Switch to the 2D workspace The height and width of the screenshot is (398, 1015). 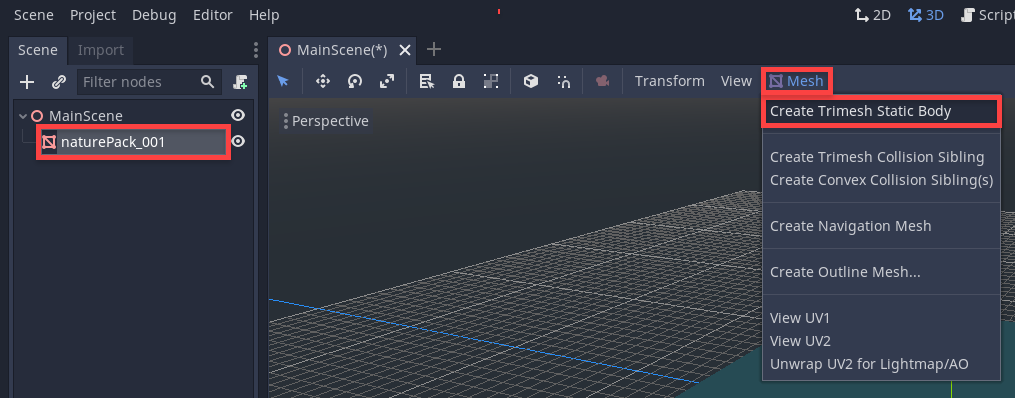tap(873, 15)
